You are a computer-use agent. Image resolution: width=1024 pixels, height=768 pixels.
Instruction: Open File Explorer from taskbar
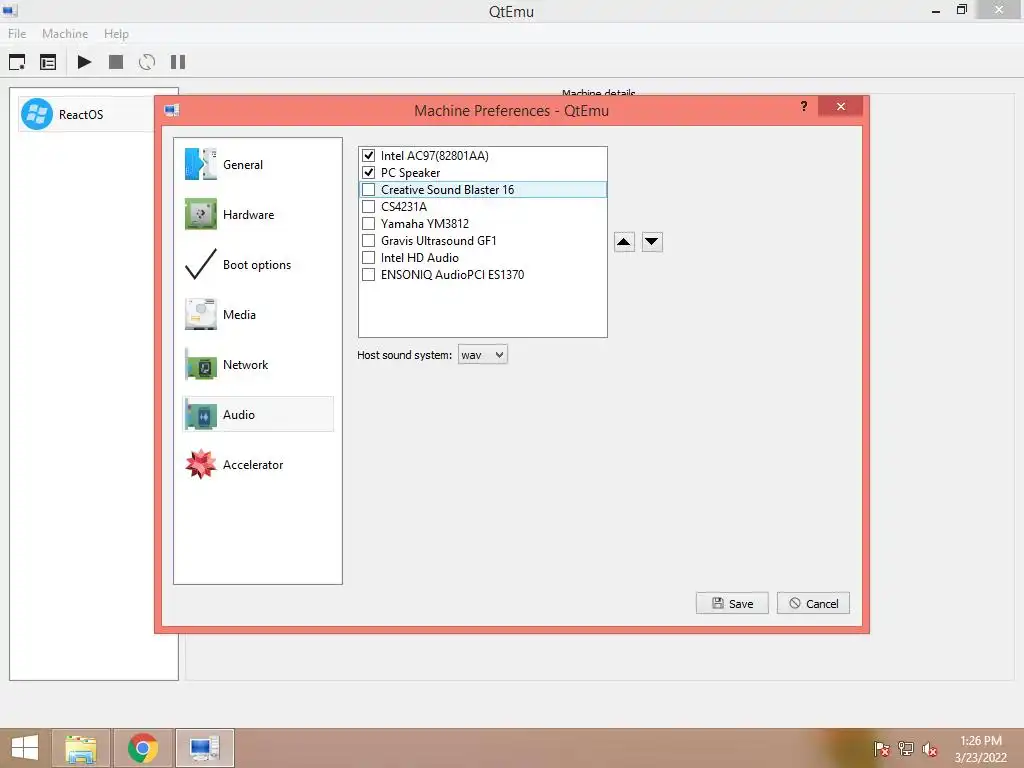click(82, 748)
